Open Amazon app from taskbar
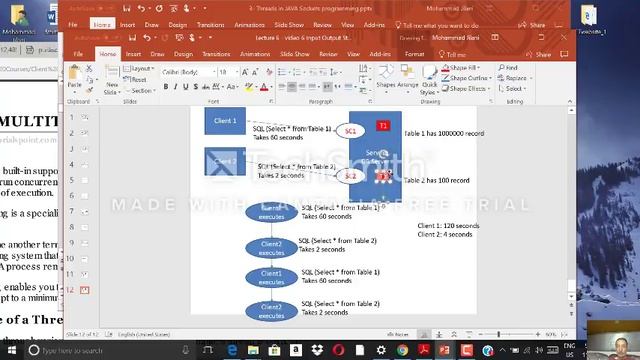 tap(296, 350)
